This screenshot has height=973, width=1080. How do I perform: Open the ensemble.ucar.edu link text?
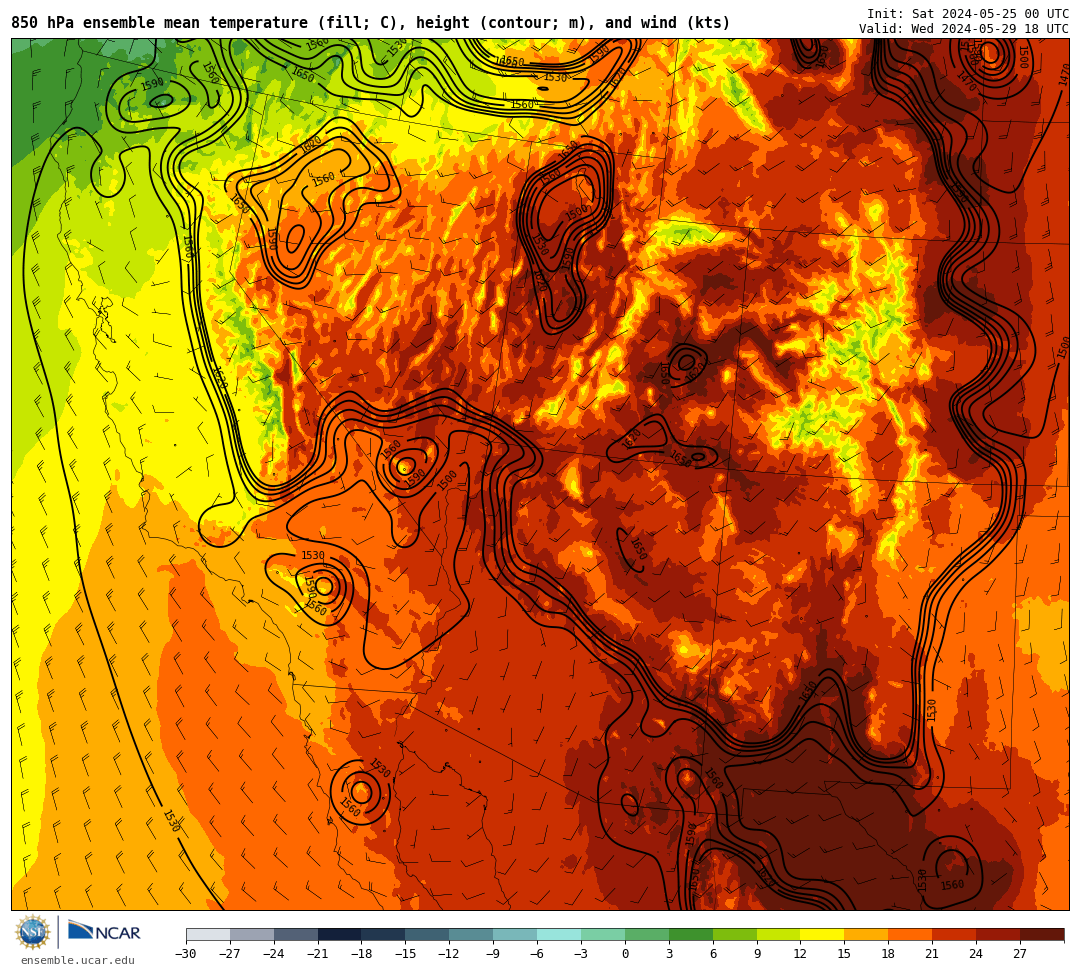tap(78, 960)
